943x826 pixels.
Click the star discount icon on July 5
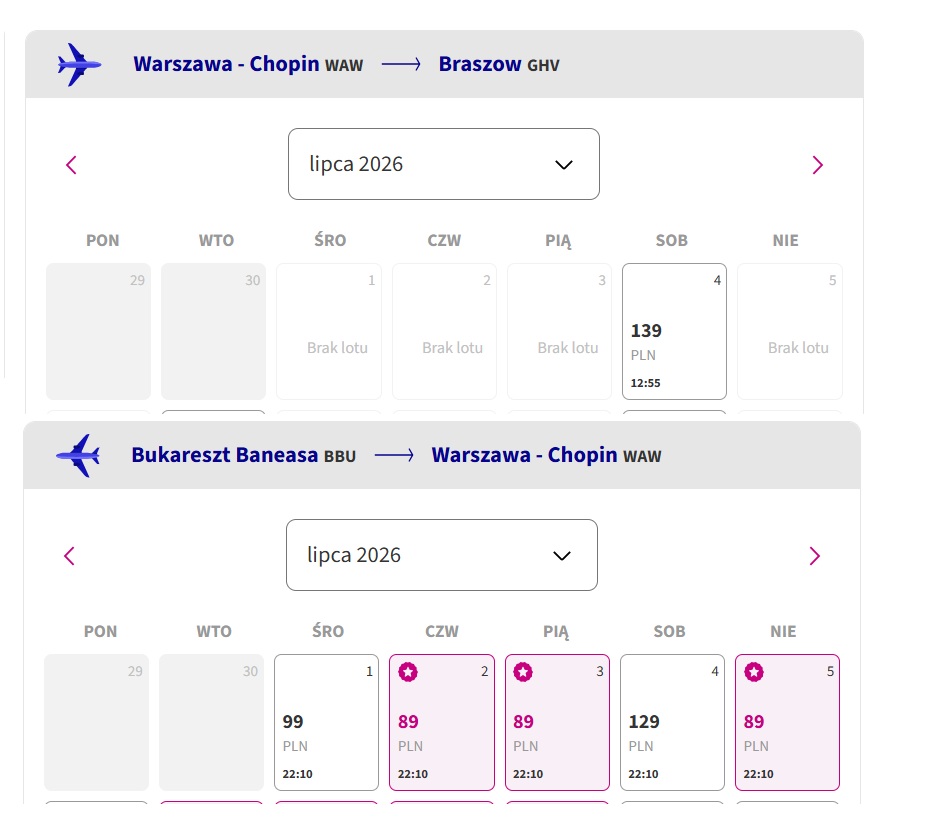(x=754, y=672)
